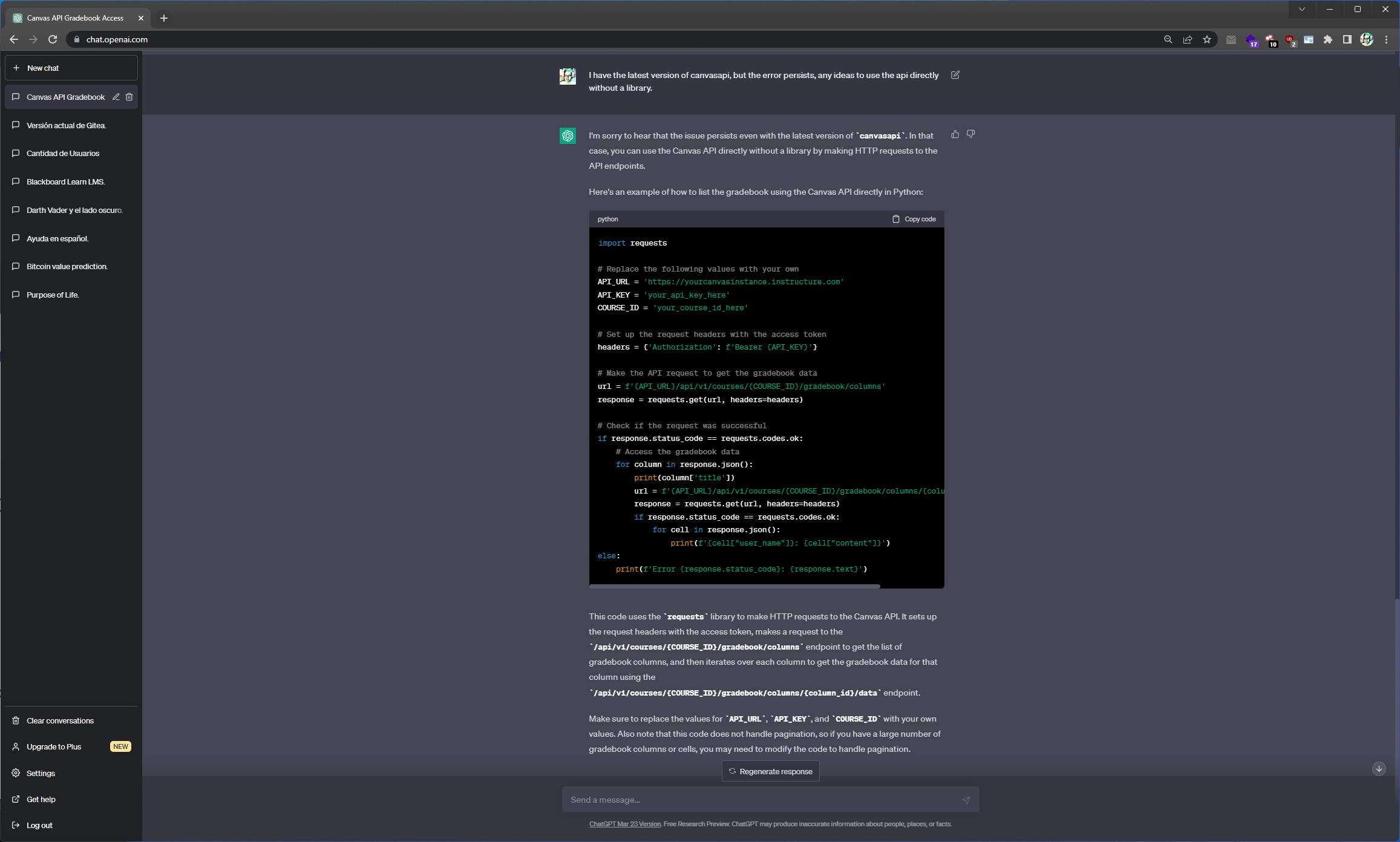Click the send message arrow icon

pos(966,800)
